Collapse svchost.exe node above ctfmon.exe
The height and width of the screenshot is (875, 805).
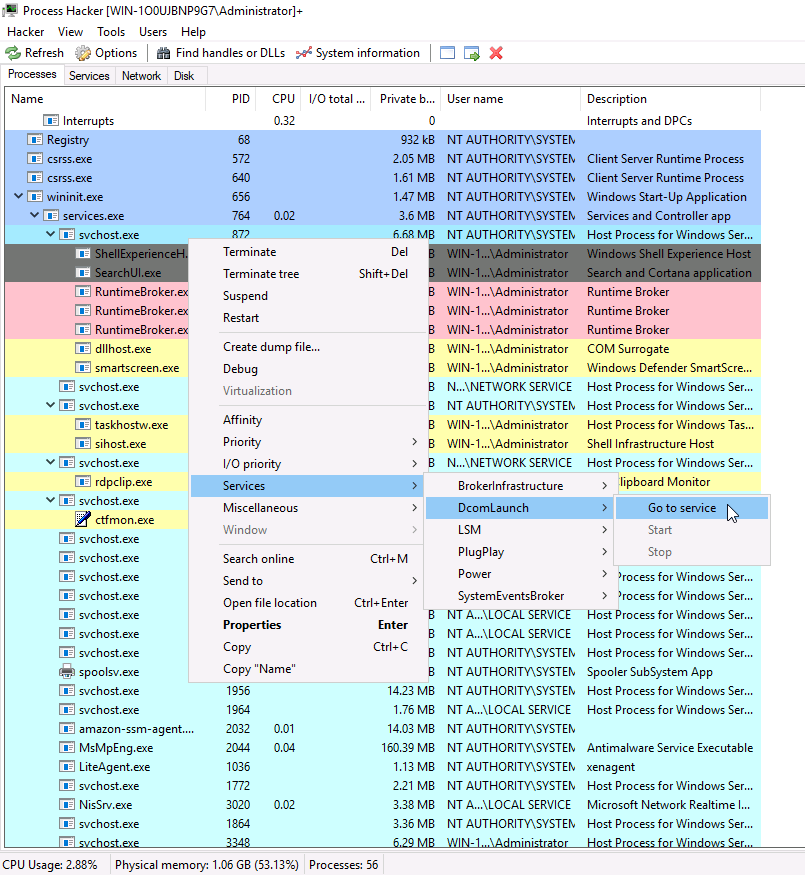click(x=50, y=499)
